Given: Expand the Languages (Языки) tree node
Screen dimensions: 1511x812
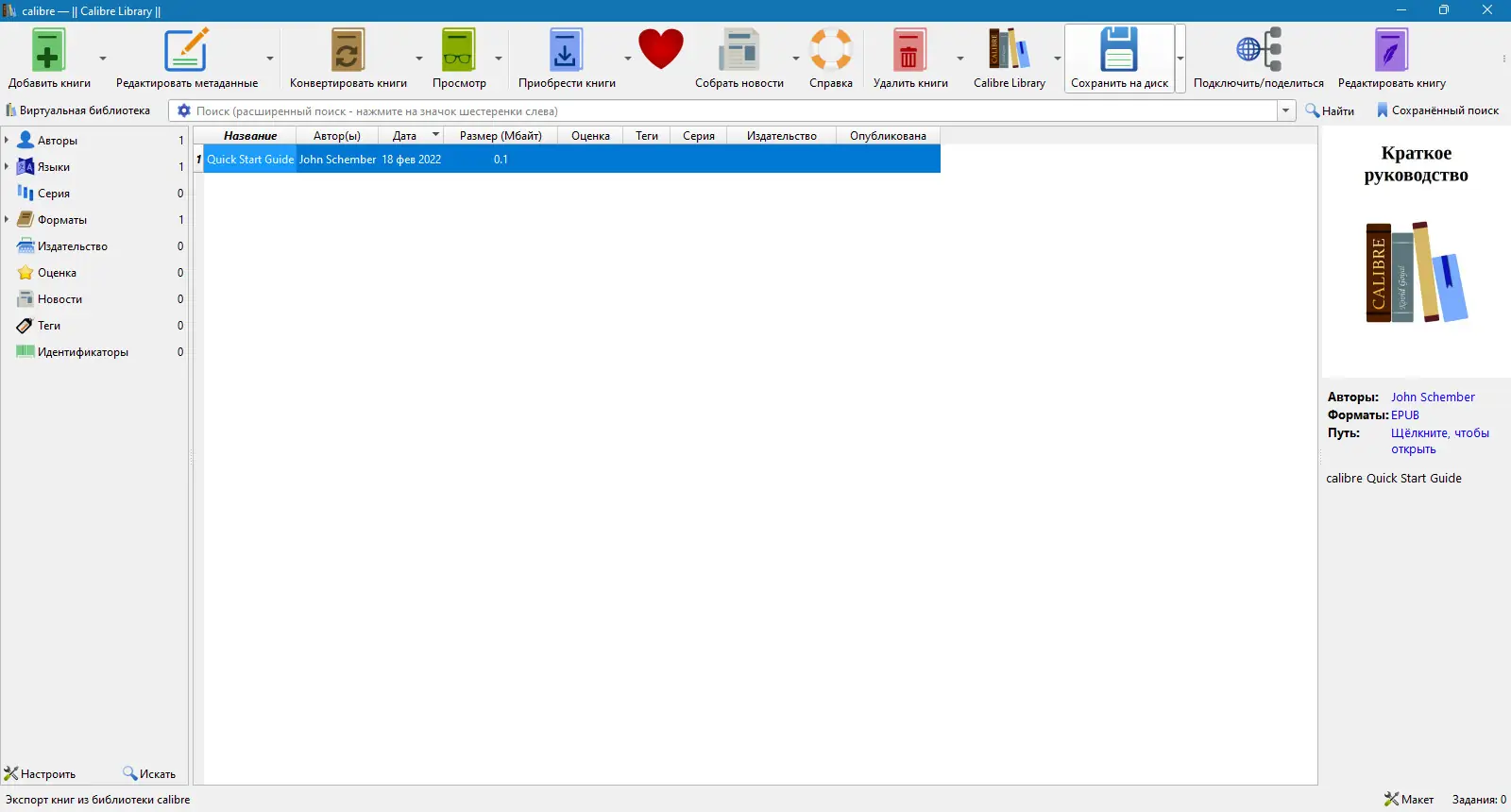Looking at the screenshot, I should (x=7, y=166).
